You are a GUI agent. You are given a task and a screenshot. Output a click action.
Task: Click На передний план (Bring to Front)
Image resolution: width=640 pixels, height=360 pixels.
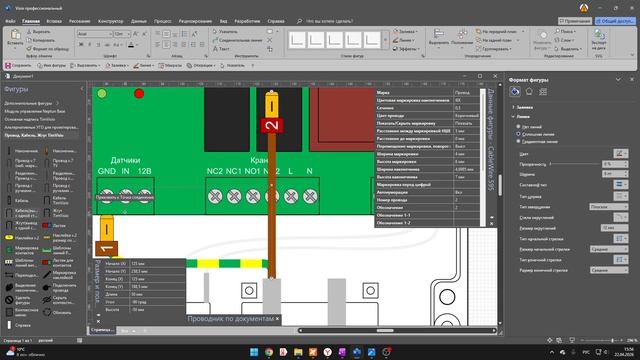(x=496, y=31)
